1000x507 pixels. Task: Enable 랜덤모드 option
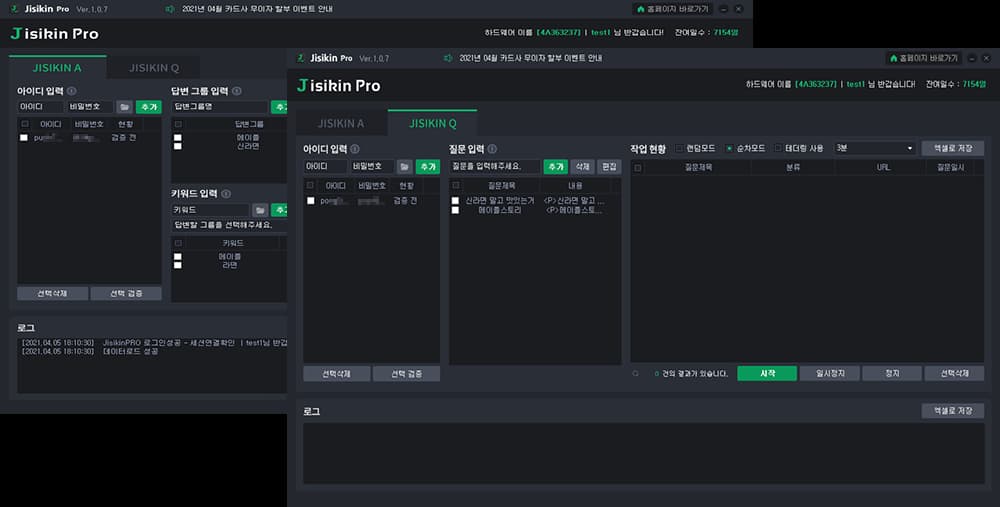click(680, 149)
